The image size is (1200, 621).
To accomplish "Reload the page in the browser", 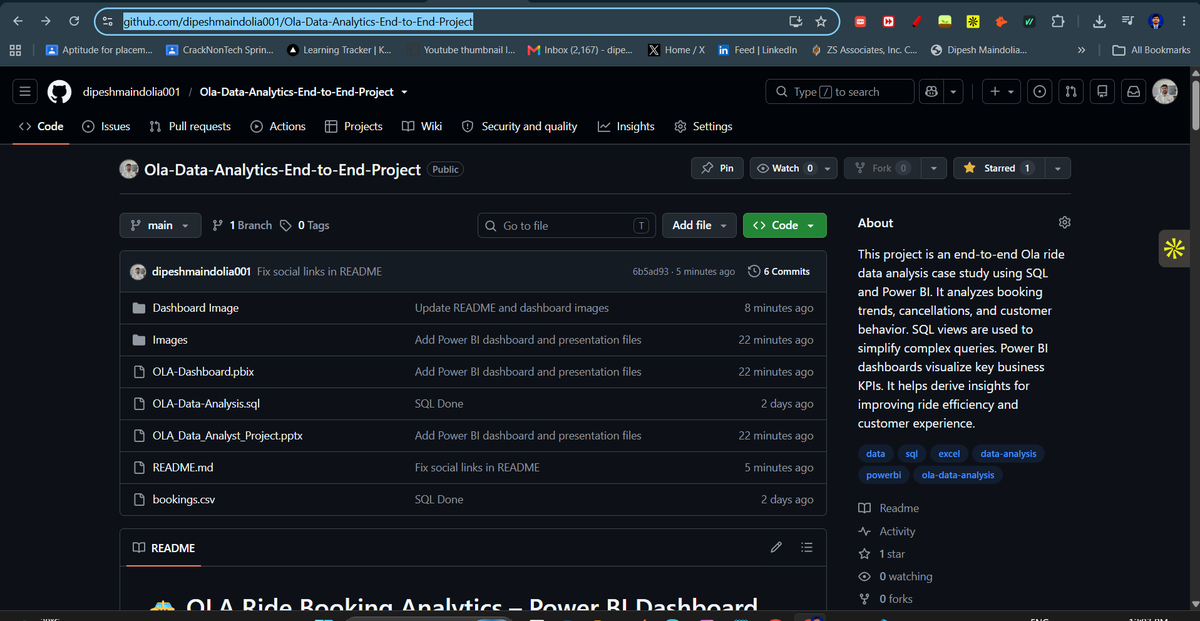I will (x=74, y=21).
